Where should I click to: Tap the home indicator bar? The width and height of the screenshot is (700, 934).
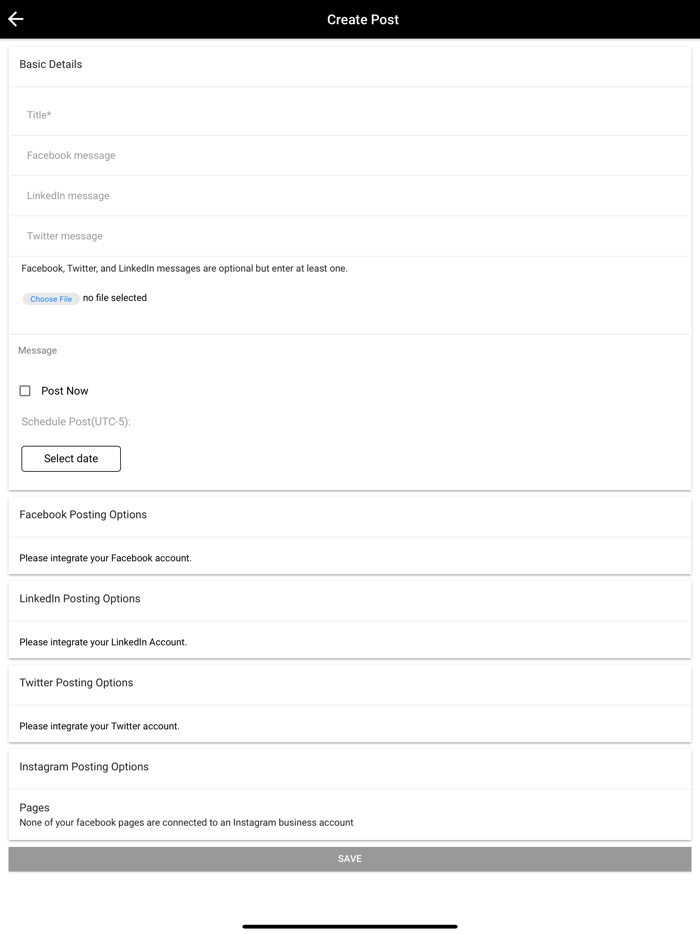click(x=350, y=926)
